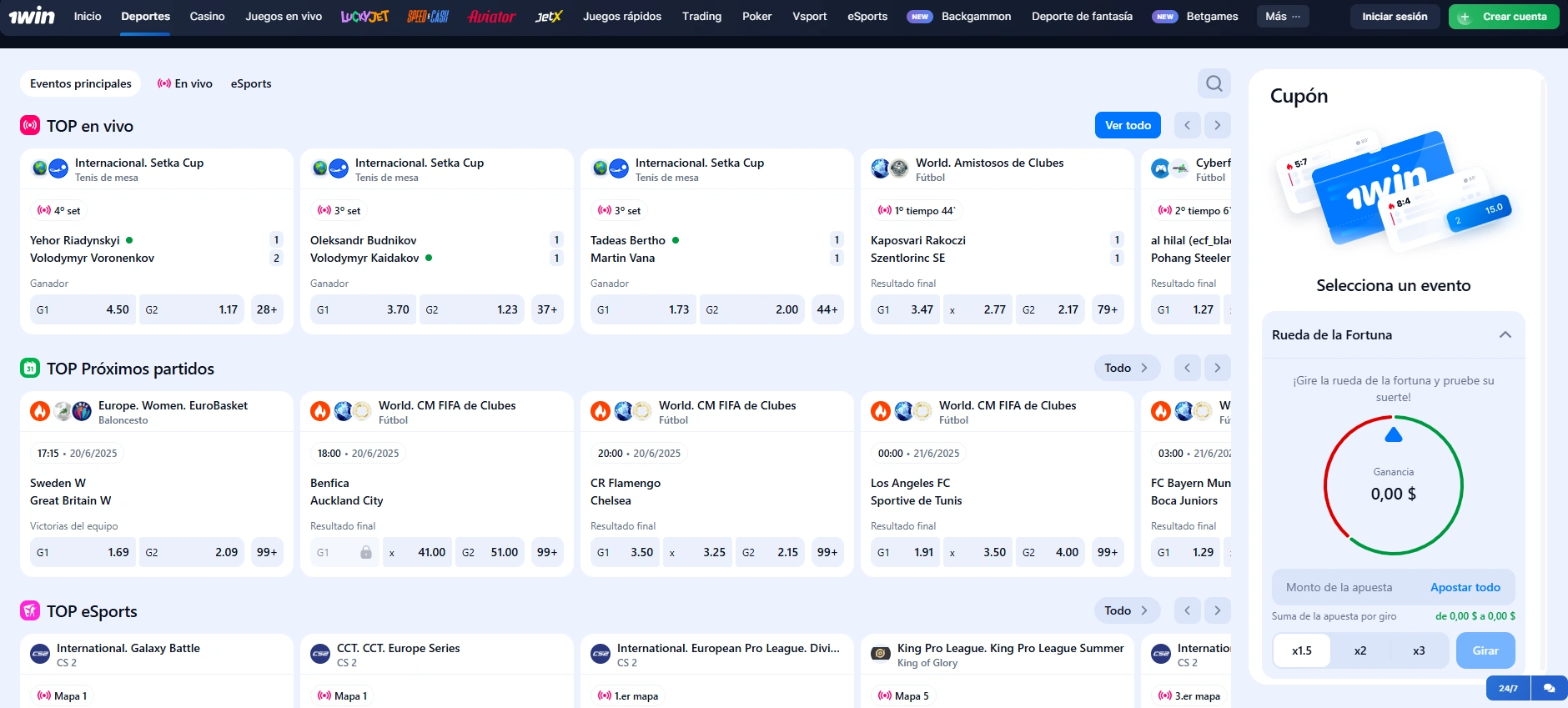
Task: Click the 1win coupon illustration
Action: [x=1394, y=191]
